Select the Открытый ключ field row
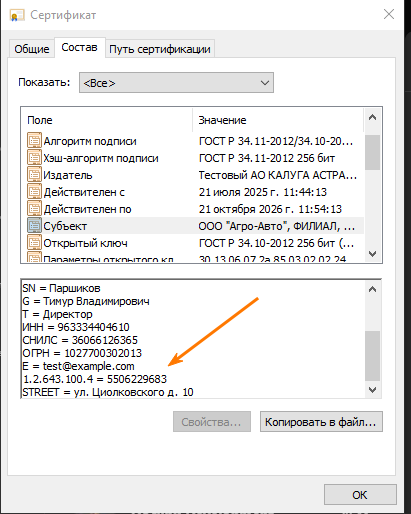The image size is (411, 514). 192,243
